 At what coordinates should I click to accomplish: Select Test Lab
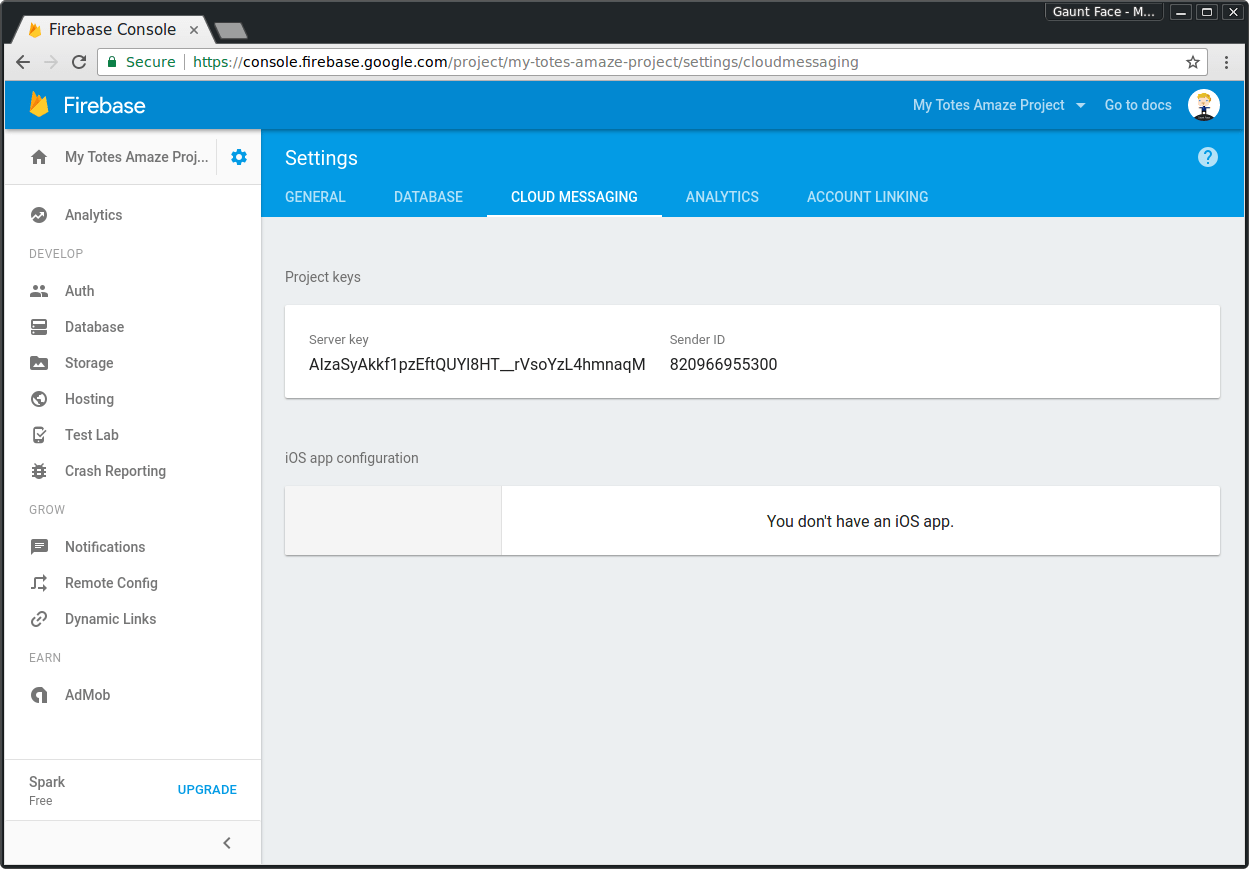(90, 434)
